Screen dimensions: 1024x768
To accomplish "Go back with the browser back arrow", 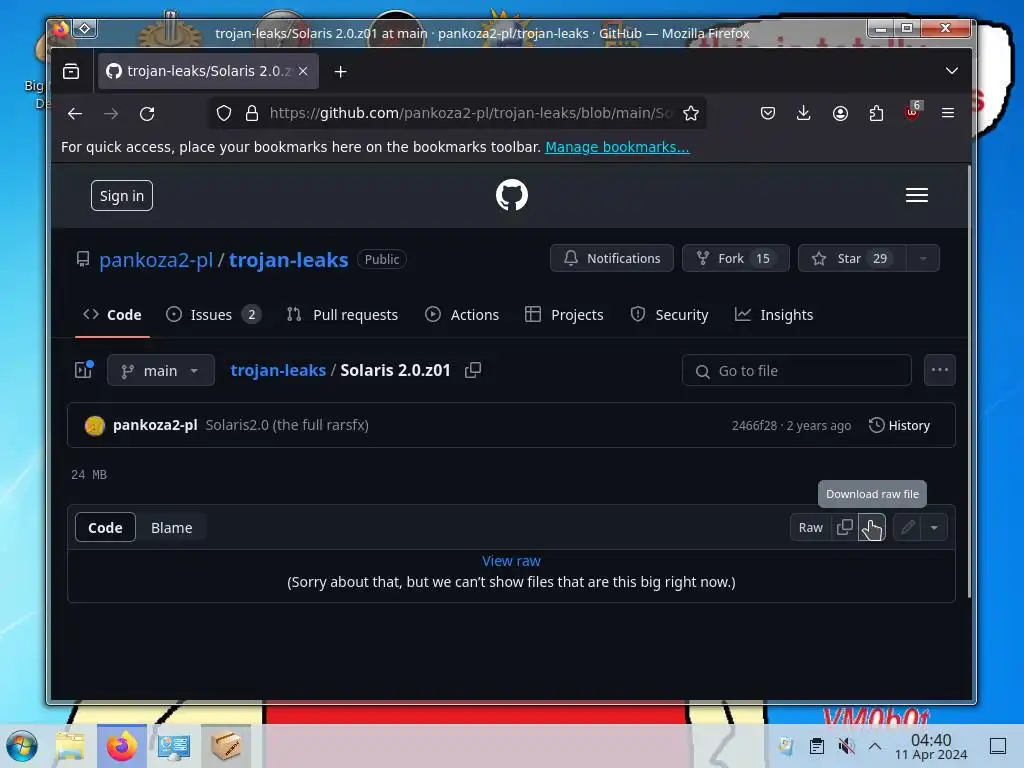I will tap(74, 114).
